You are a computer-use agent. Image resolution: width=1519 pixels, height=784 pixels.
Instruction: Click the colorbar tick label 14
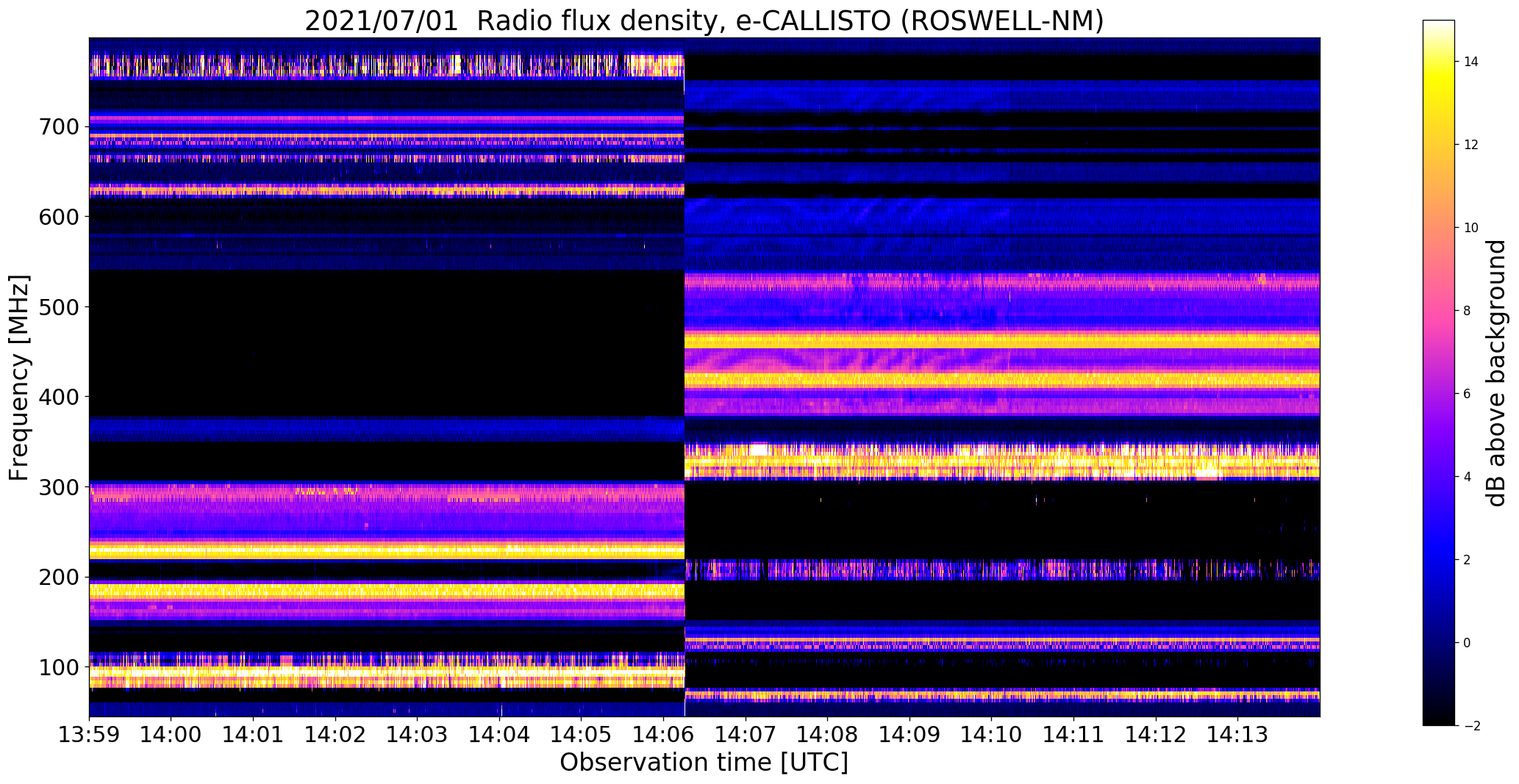coord(1471,62)
